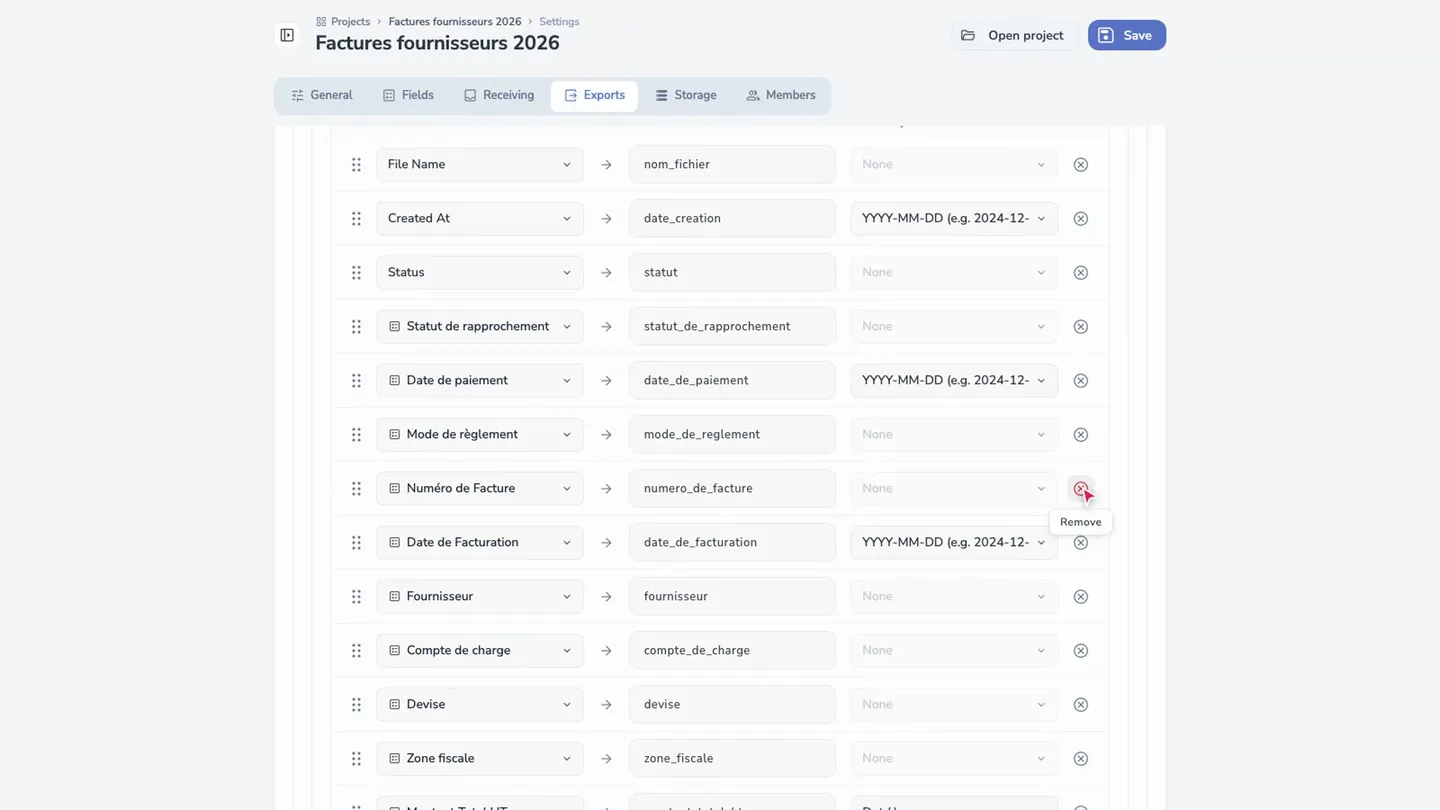Click the drag handle for Devise row
Viewport: 1440px width, 810px height.
(356, 704)
